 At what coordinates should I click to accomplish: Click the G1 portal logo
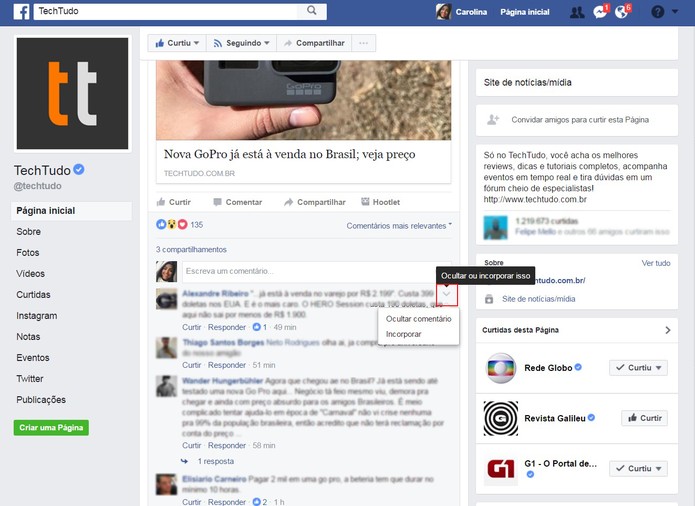tap(501, 469)
